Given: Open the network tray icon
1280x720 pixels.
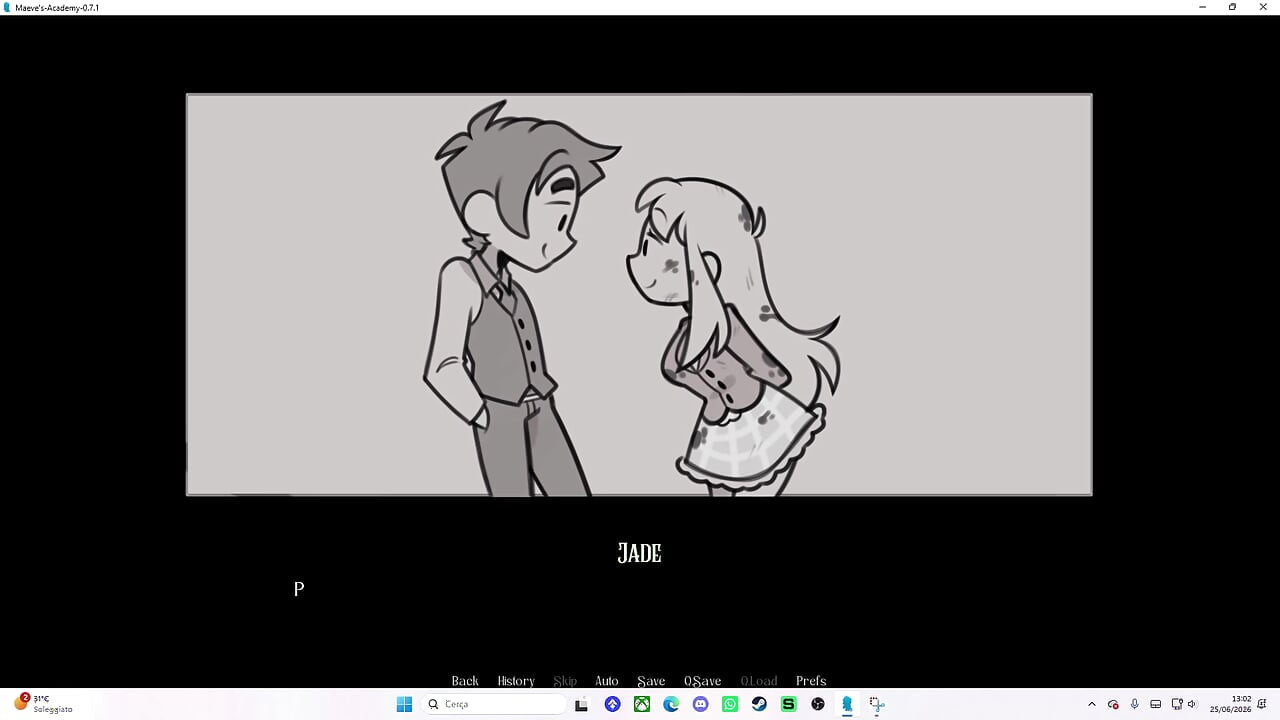Looking at the screenshot, I should coord(1177,704).
